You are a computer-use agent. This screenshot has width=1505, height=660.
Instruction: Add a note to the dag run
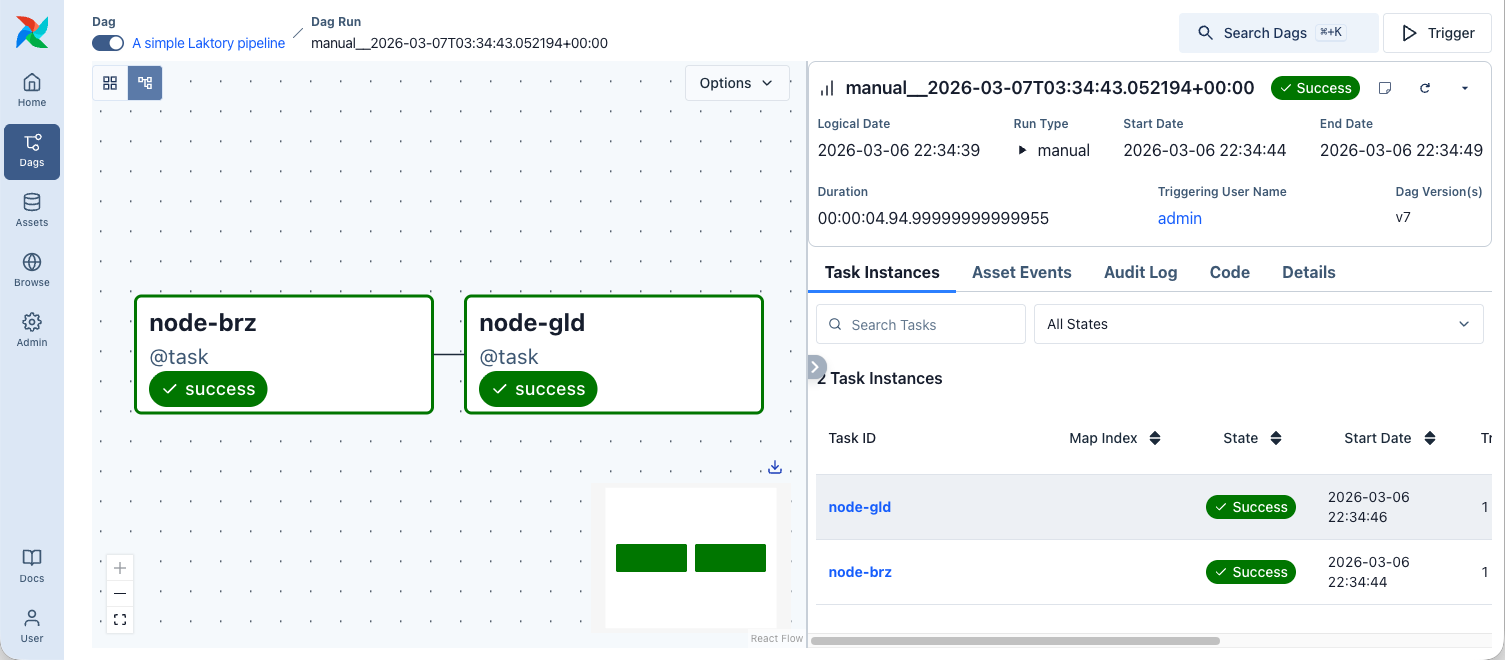coord(1385,88)
